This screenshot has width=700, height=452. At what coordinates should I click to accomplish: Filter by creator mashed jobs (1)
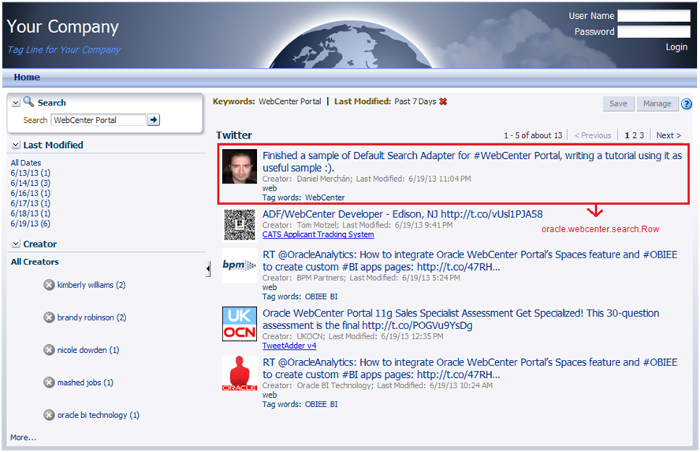85,382
